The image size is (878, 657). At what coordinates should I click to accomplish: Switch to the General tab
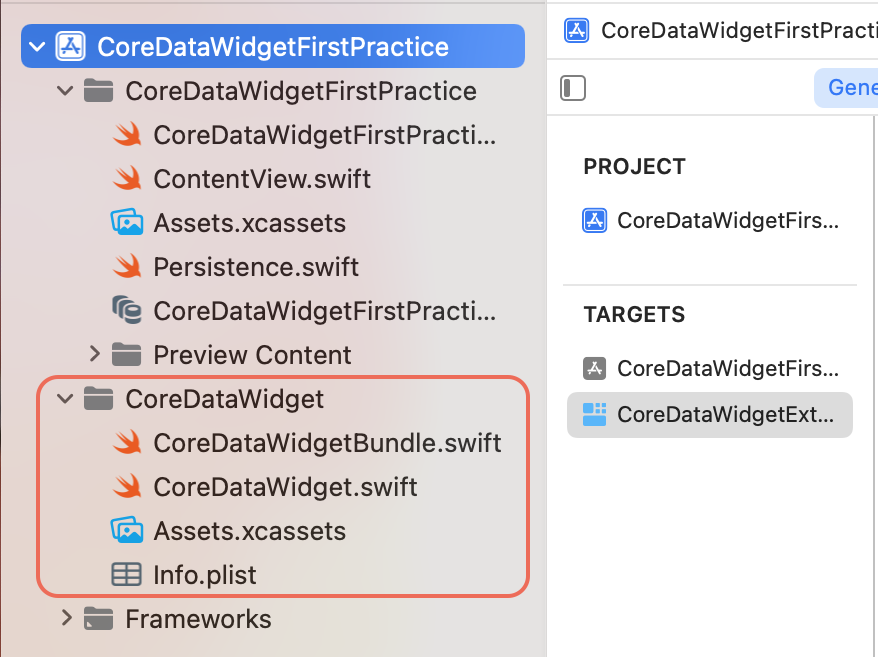coord(854,88)
